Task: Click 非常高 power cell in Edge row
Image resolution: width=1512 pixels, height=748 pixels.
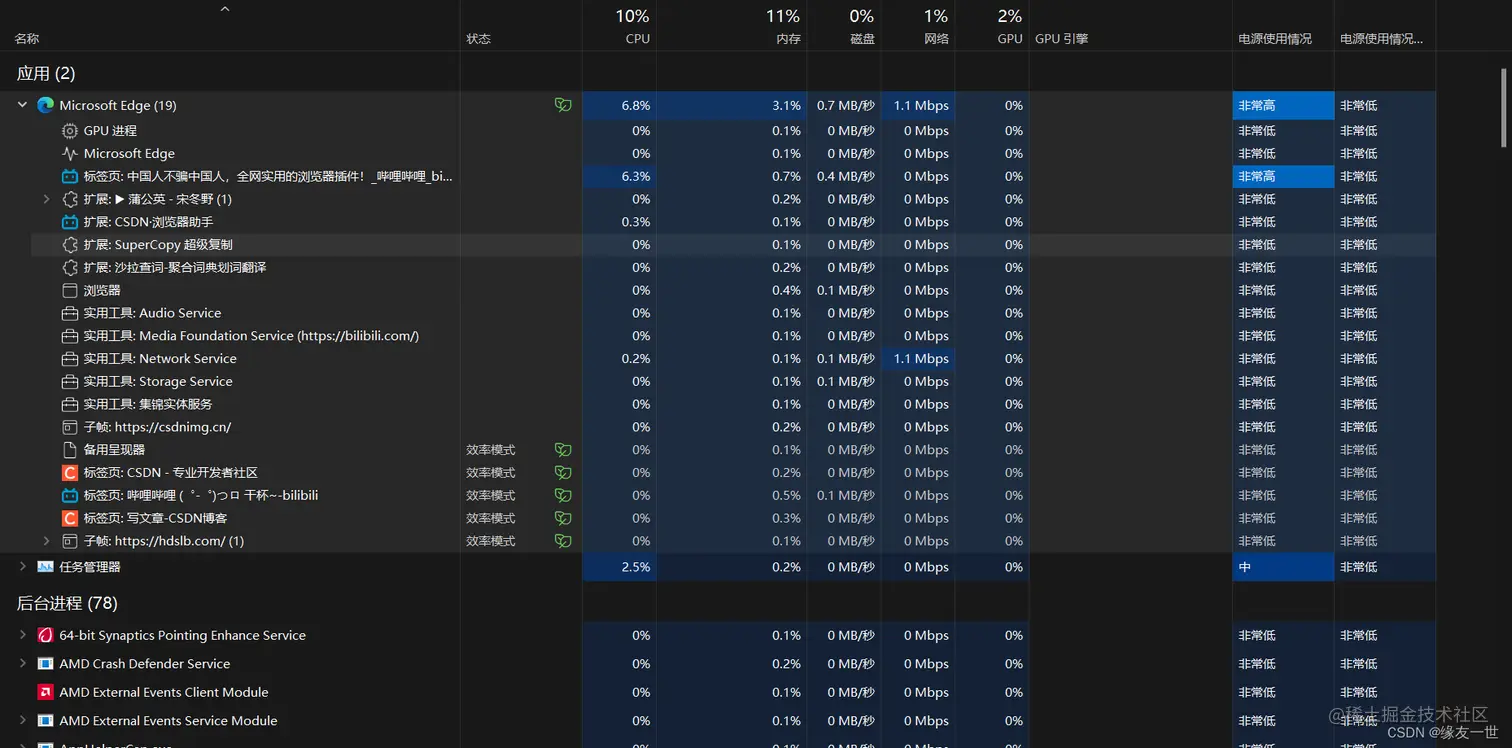Action: coord(1283,105)
